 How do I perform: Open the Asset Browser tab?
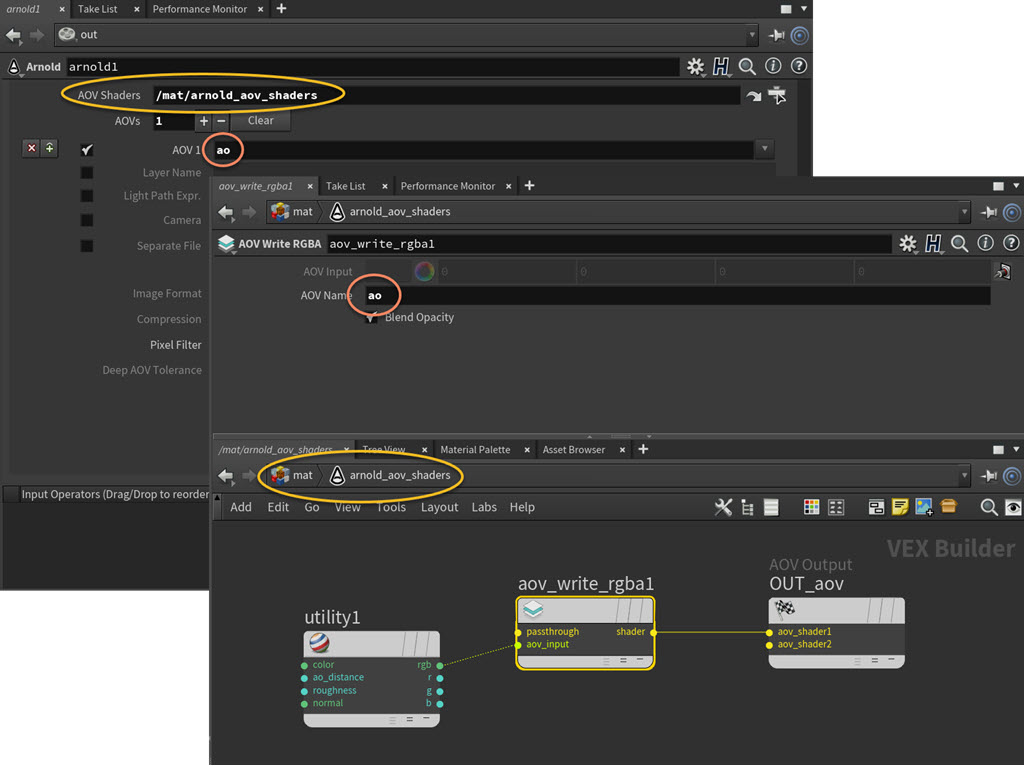(574, 449)
